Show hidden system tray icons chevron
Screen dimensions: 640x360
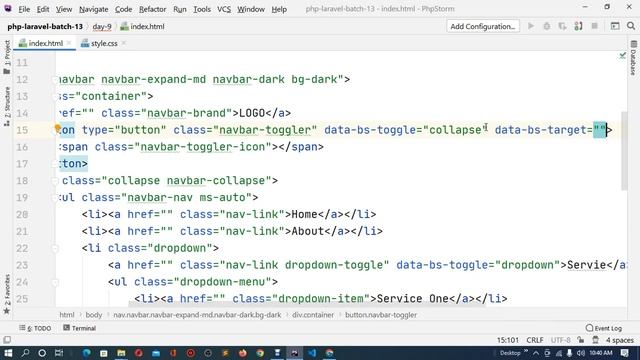click(x=536, y=353)
